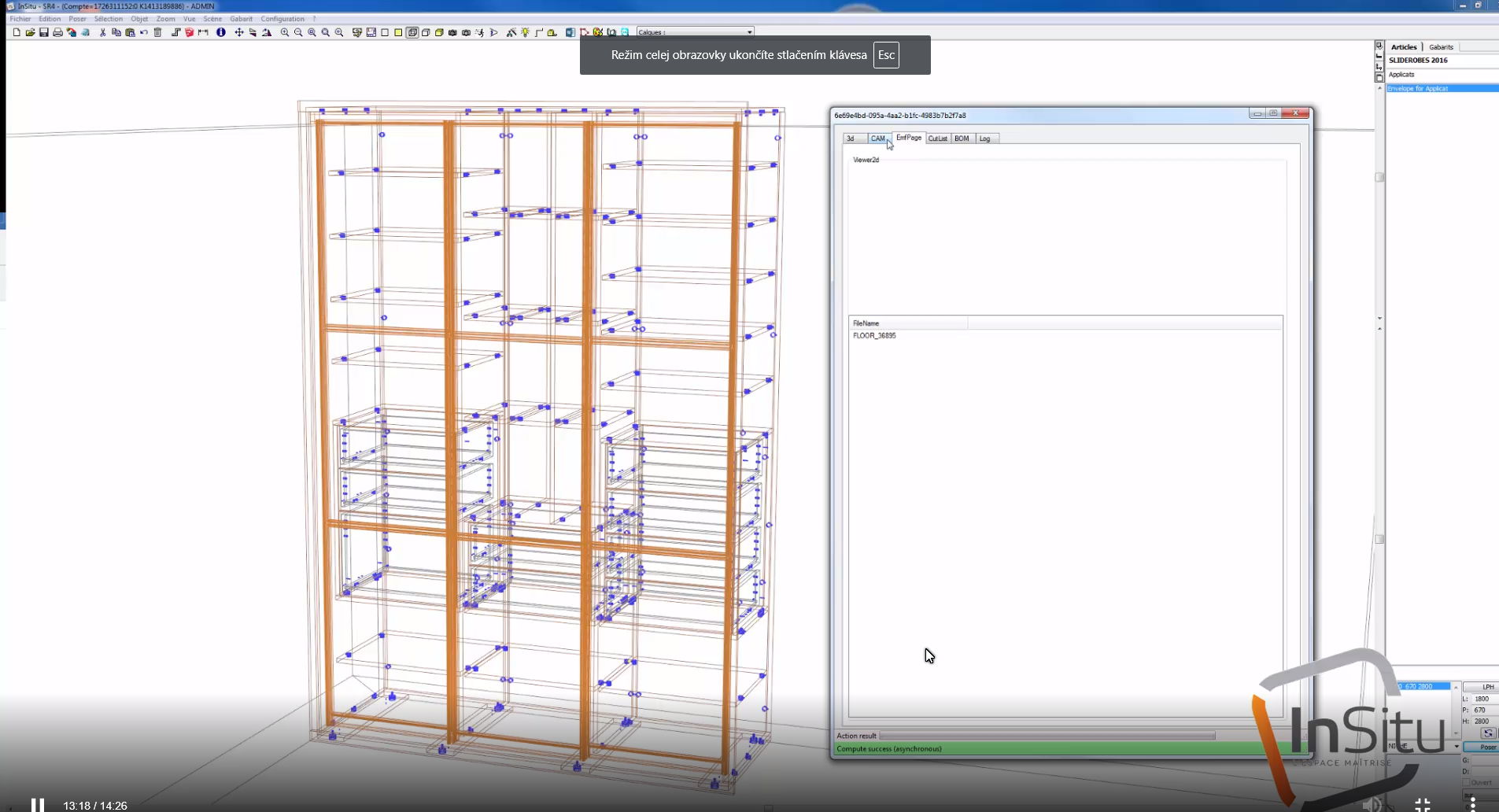Click the Applicats entry in right panel
Screen dimensions: 1499x812
tap(1401, 75)
